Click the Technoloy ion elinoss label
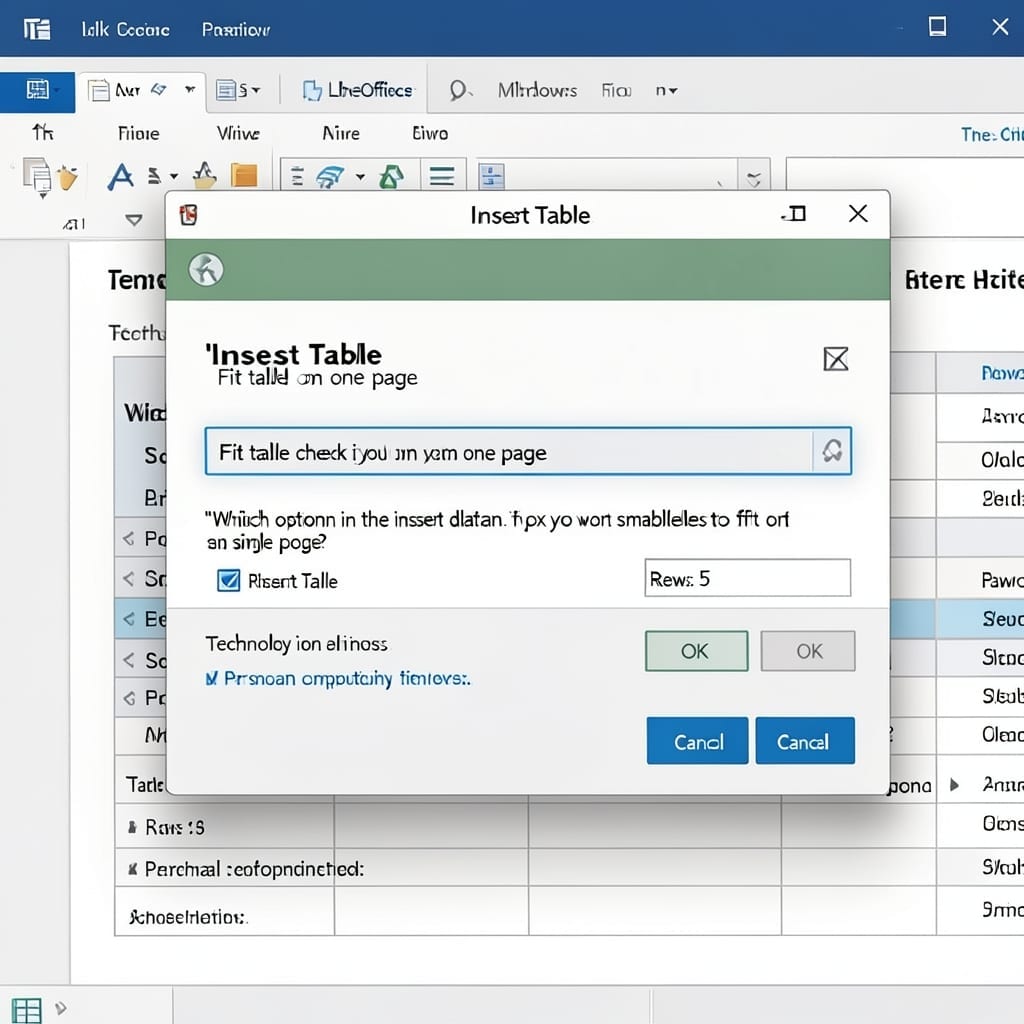This screenshot has height=1024, width=1024. pos(296,644)
